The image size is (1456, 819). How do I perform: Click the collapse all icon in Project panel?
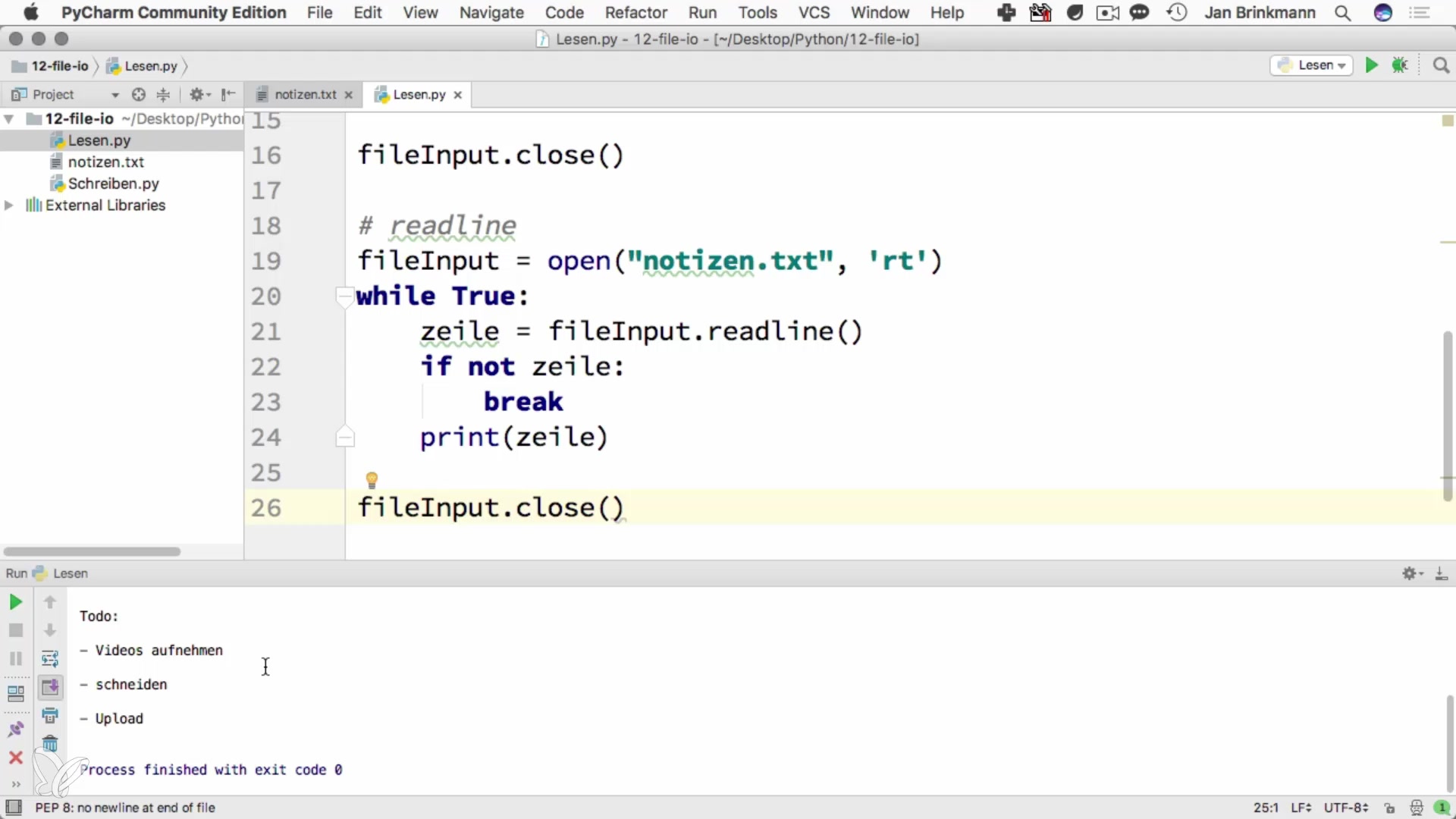(x=163, y=95)
